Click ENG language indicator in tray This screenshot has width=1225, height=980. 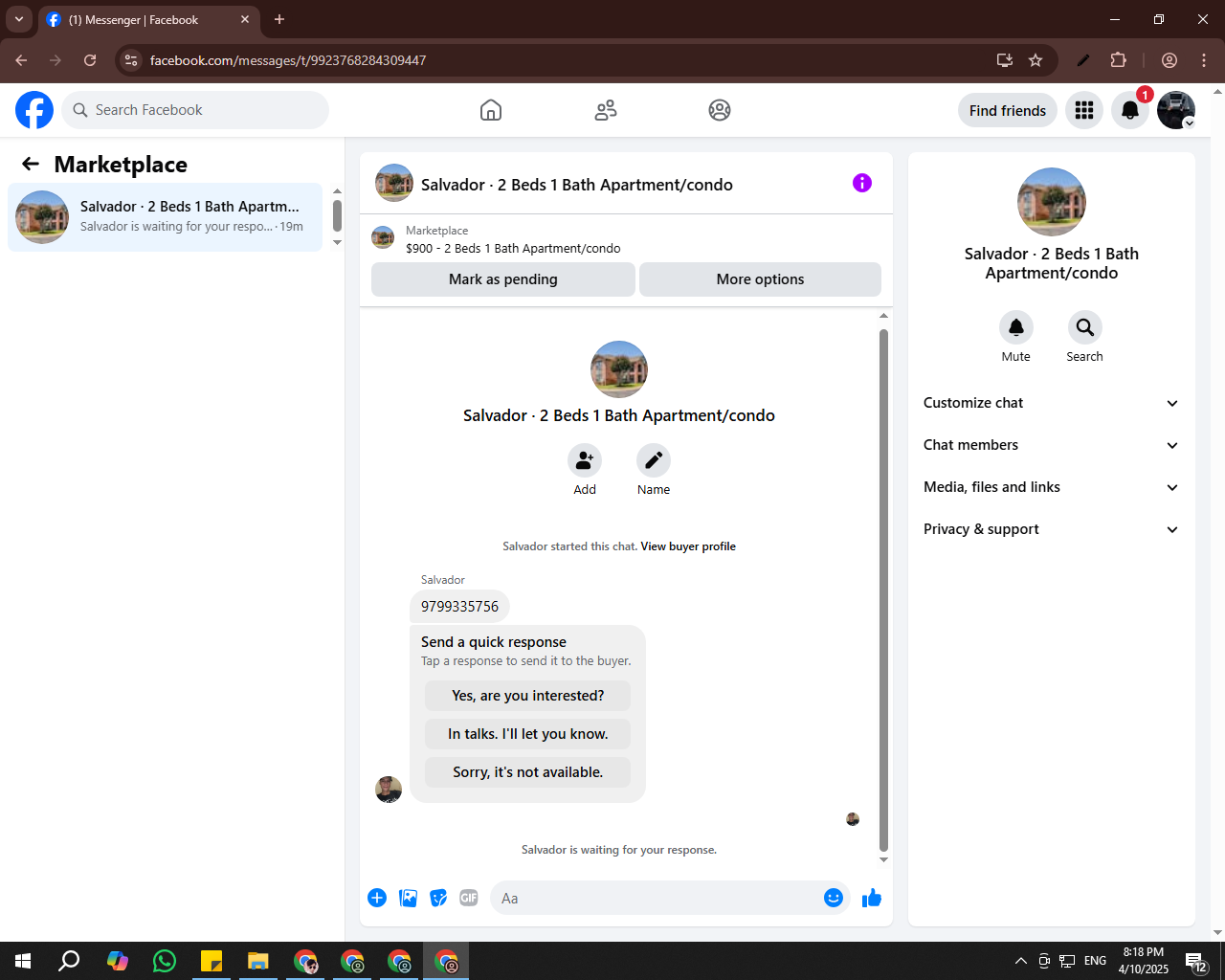tap(1096, 961)
